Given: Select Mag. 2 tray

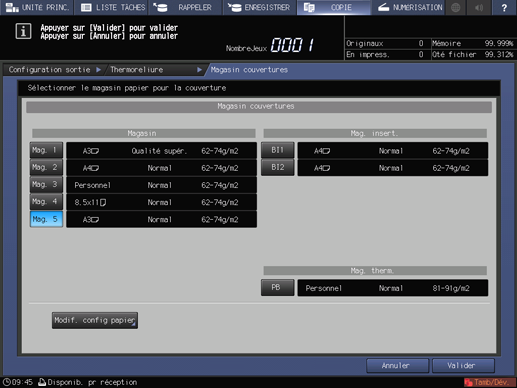Looking at the screenshot, I should (x=46, y=168).
